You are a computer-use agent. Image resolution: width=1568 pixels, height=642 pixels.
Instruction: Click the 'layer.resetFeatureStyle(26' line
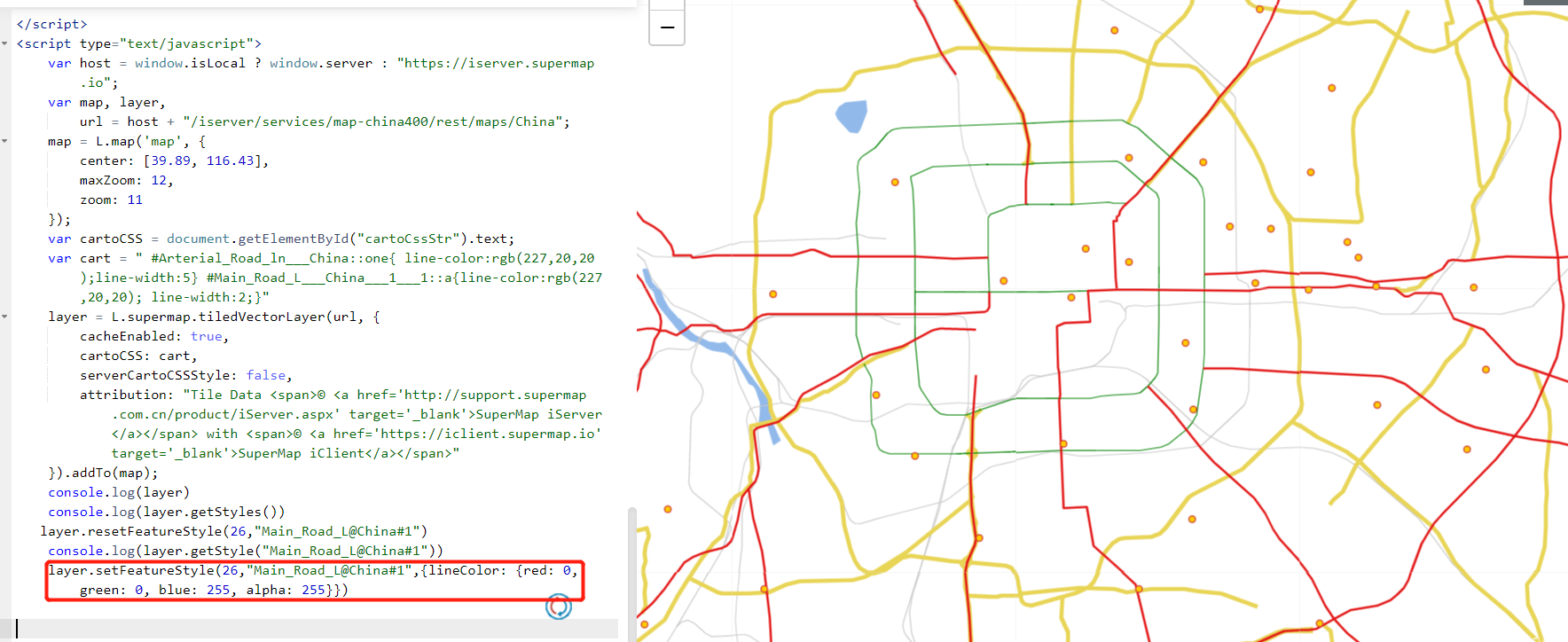tap(234, 531)
